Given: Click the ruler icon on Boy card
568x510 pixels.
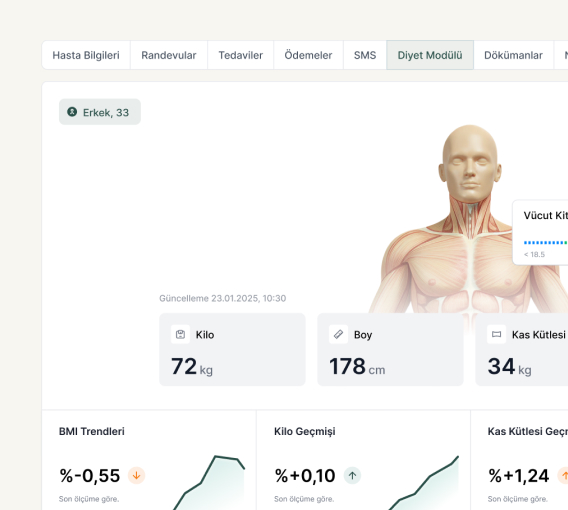Looking at the screenshot, I should coord(338,334).
